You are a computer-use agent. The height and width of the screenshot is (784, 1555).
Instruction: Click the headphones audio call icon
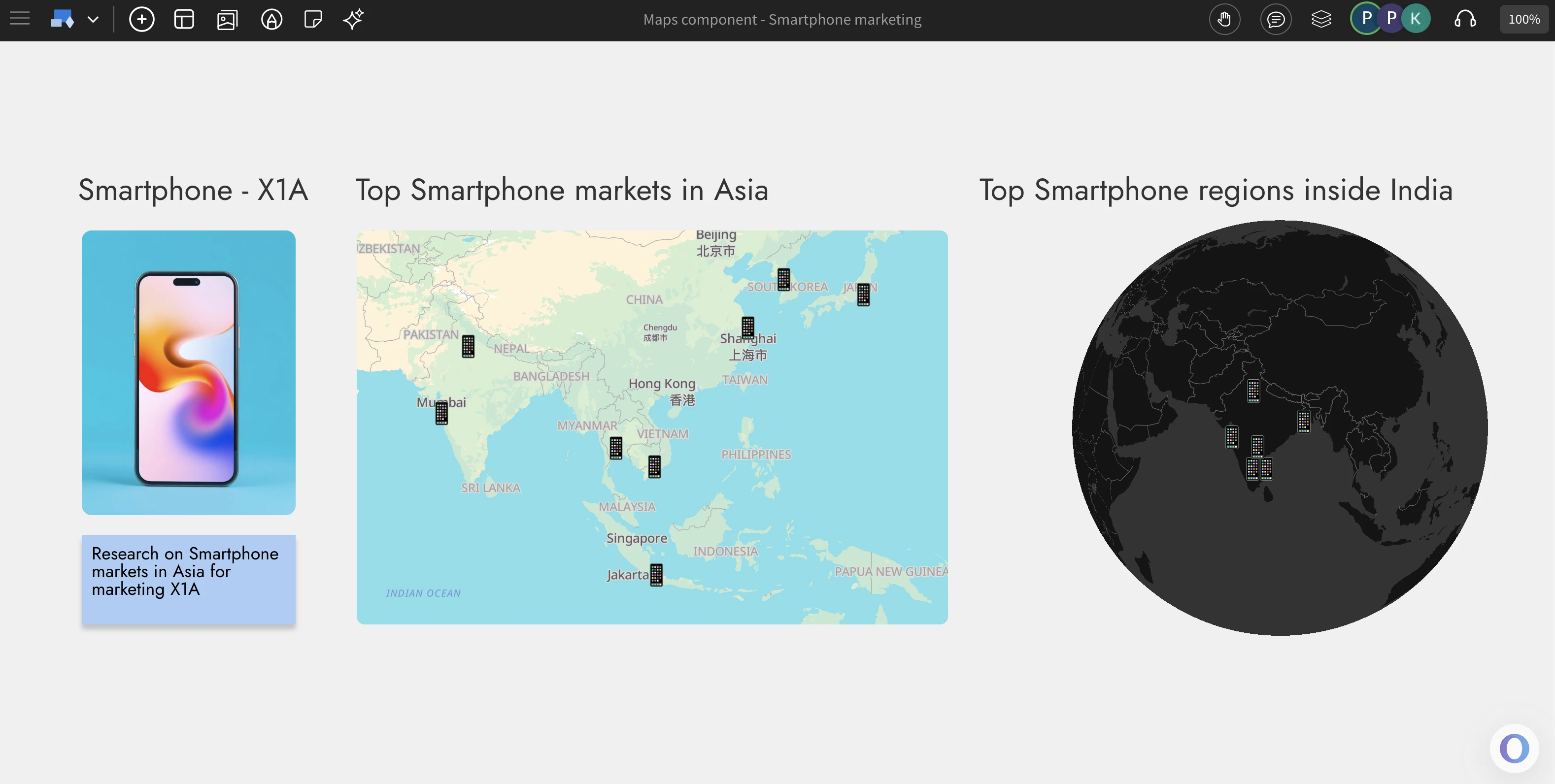(x=1465, y=19)
